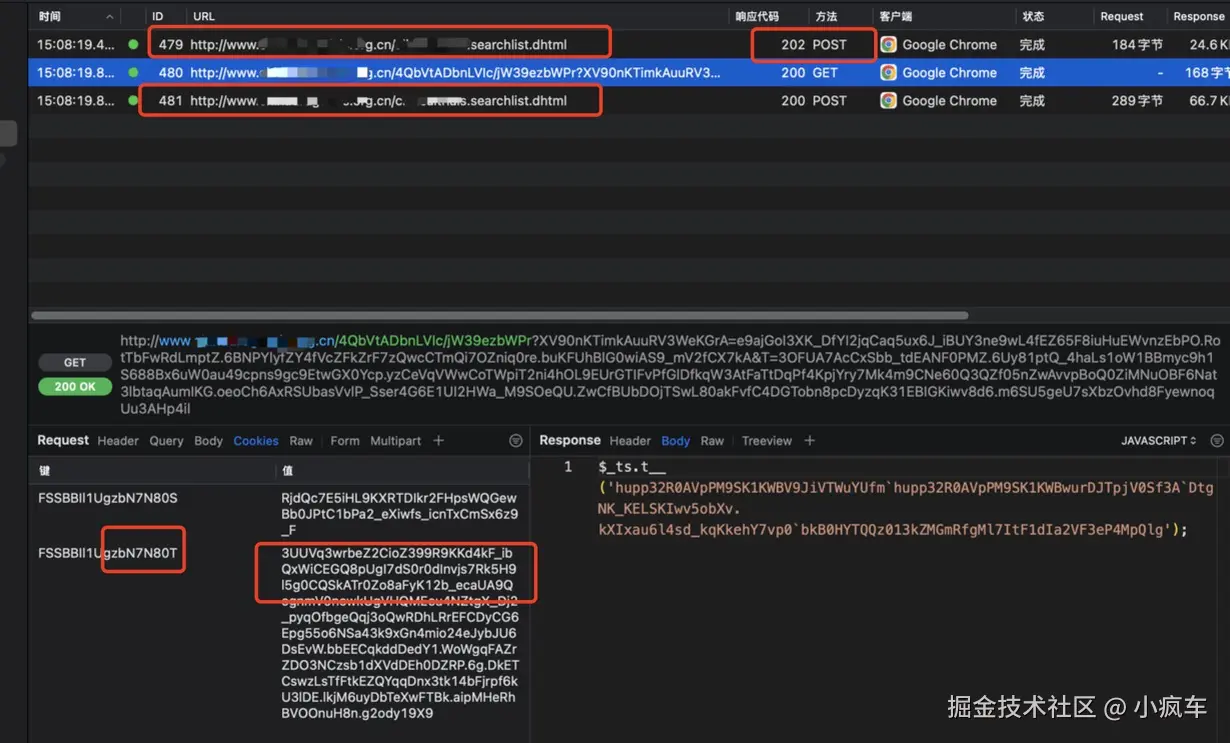Open the Request Query tab
Screen dimensions: 1230x743
click(x=166, y=441)
